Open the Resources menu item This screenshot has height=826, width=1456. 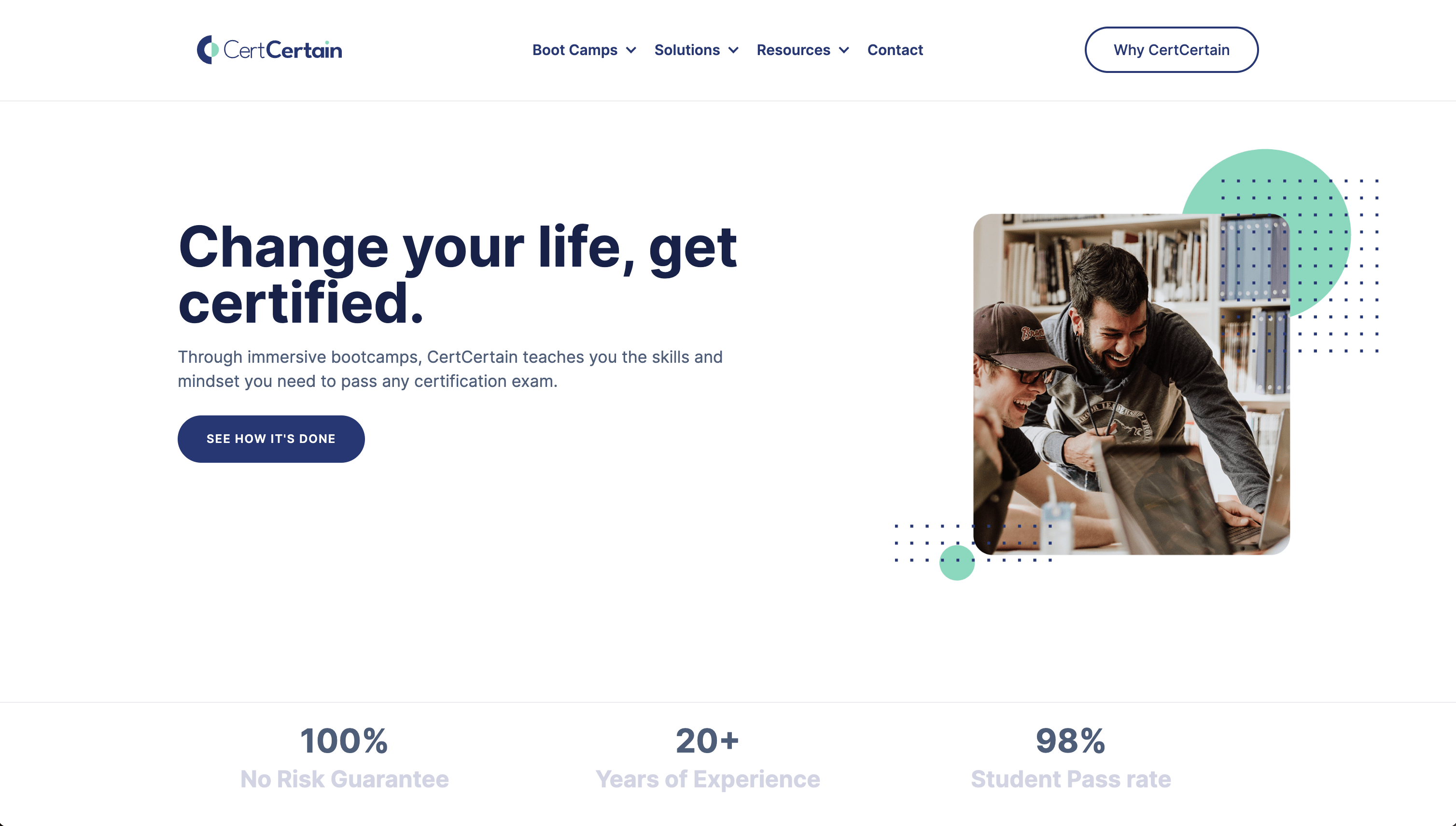pyautogui.click(x=793, y=50)
